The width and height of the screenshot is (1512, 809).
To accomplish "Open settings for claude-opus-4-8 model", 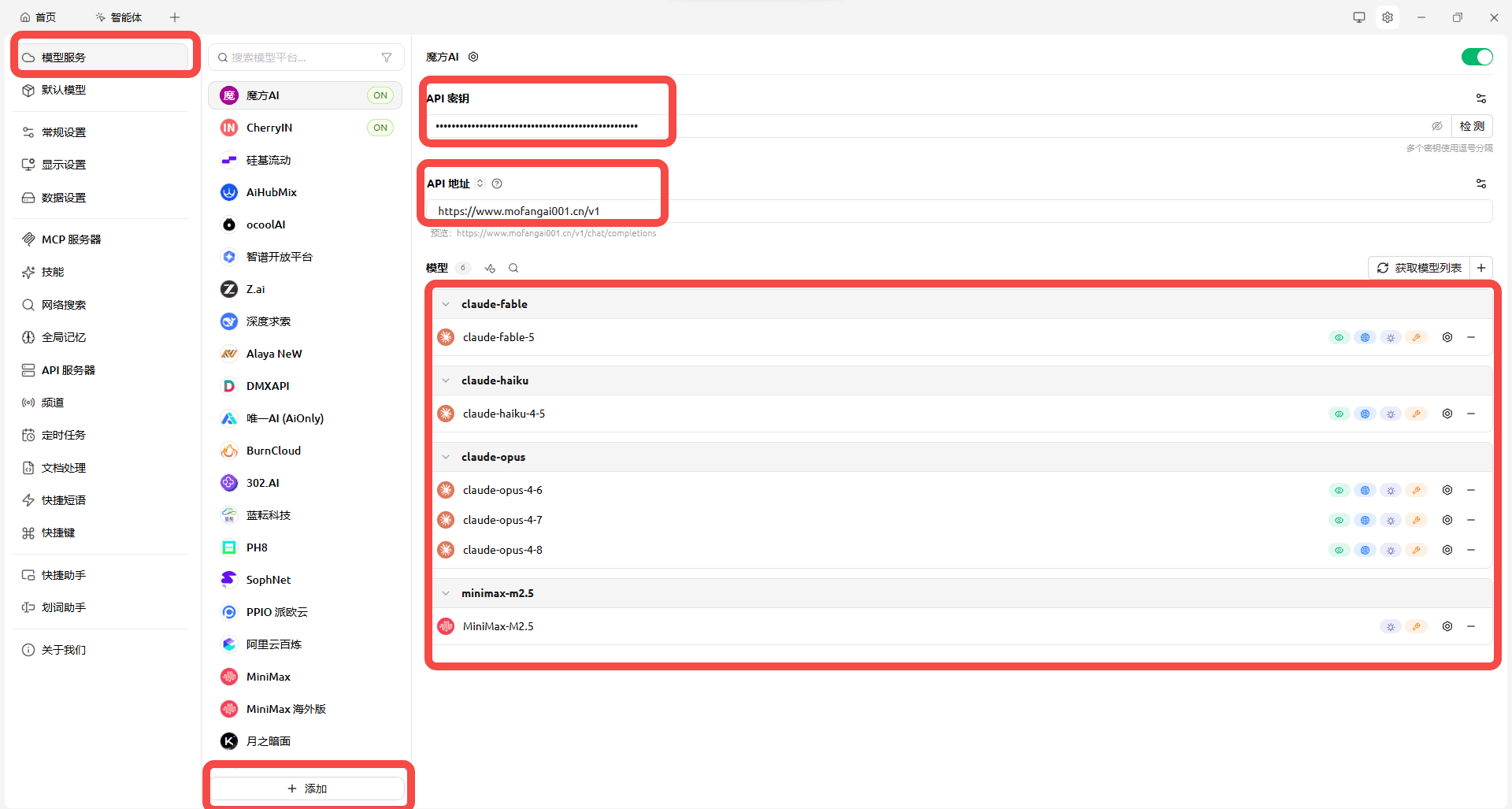I will 1447,550.
